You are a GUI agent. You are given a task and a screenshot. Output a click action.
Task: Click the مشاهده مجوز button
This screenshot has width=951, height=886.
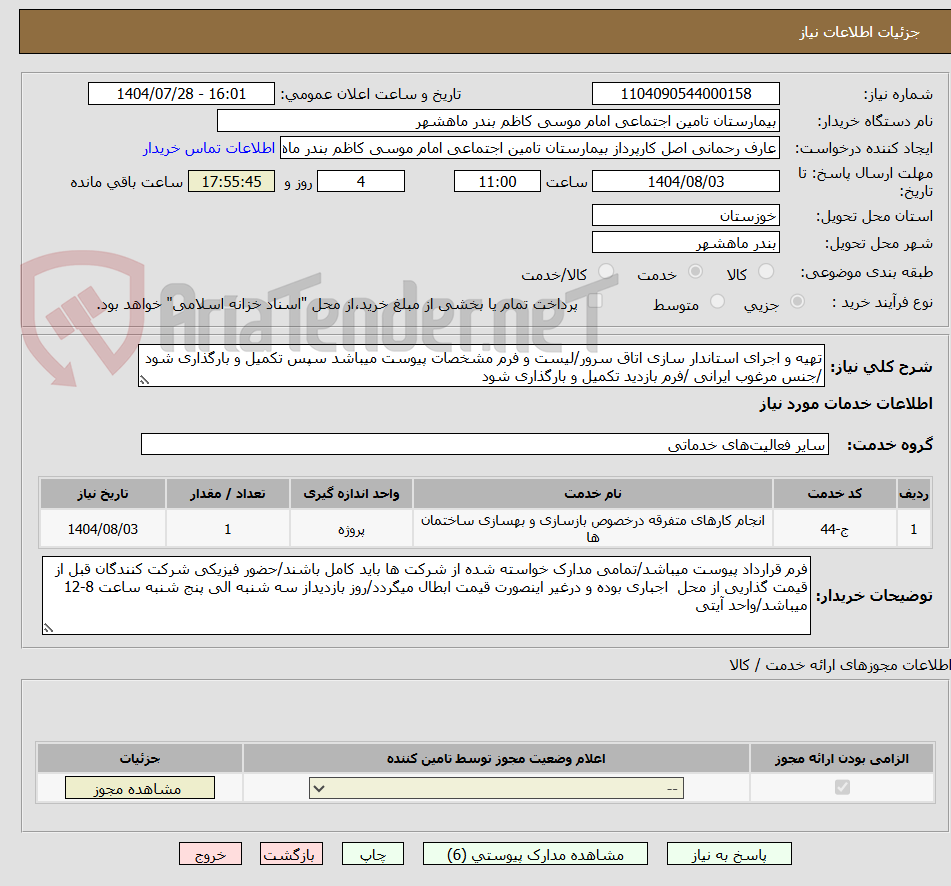[x=139, y=787]
